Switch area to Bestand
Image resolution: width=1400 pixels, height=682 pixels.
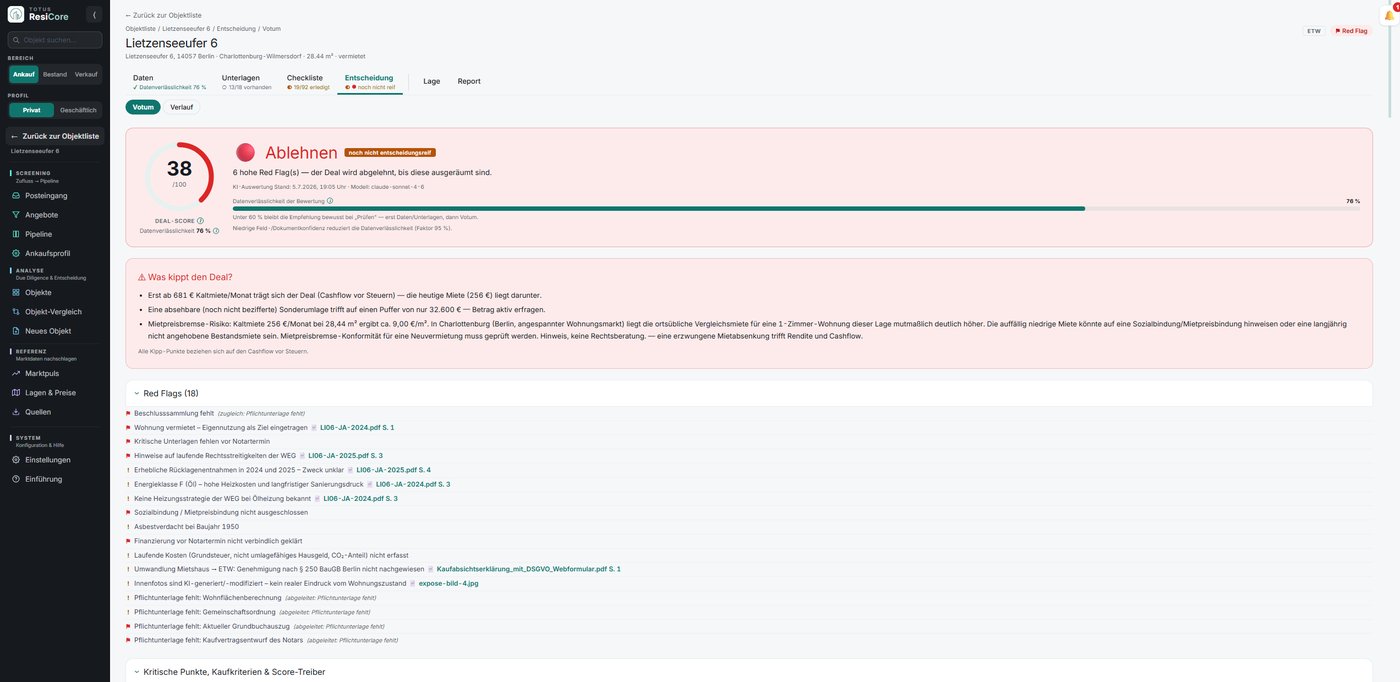click(55, 74)
